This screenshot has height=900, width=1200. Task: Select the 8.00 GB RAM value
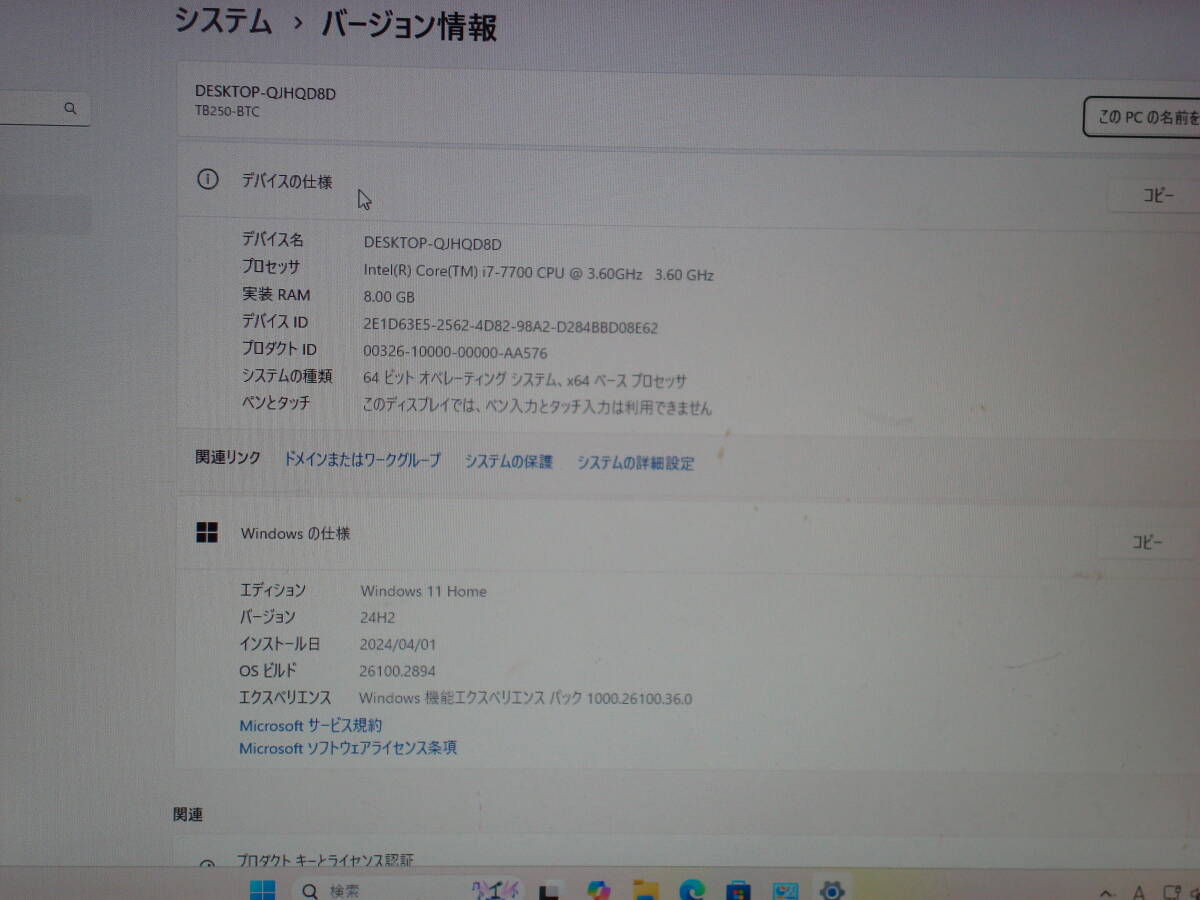388,297
